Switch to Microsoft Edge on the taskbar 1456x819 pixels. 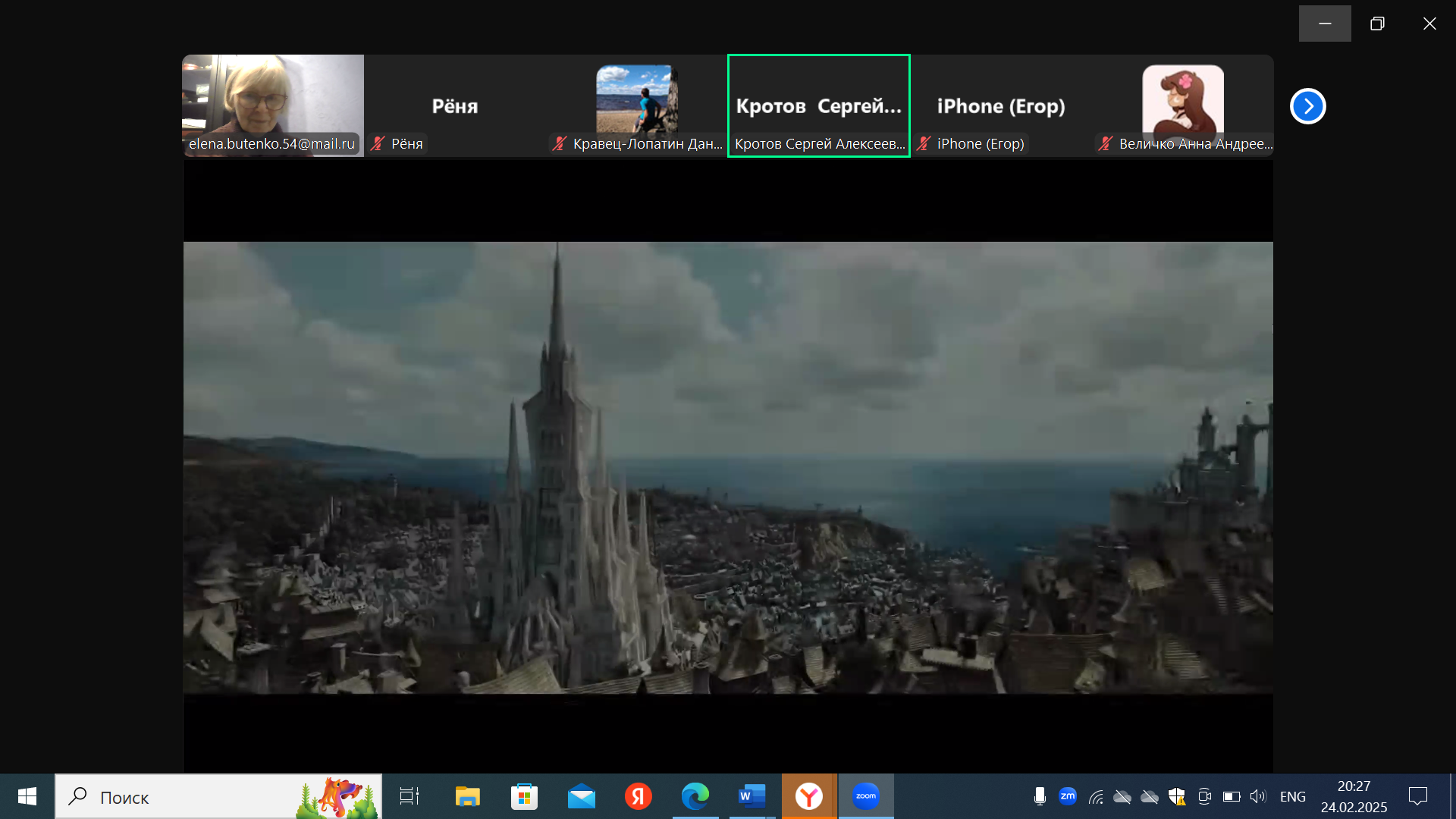(695, 796)
